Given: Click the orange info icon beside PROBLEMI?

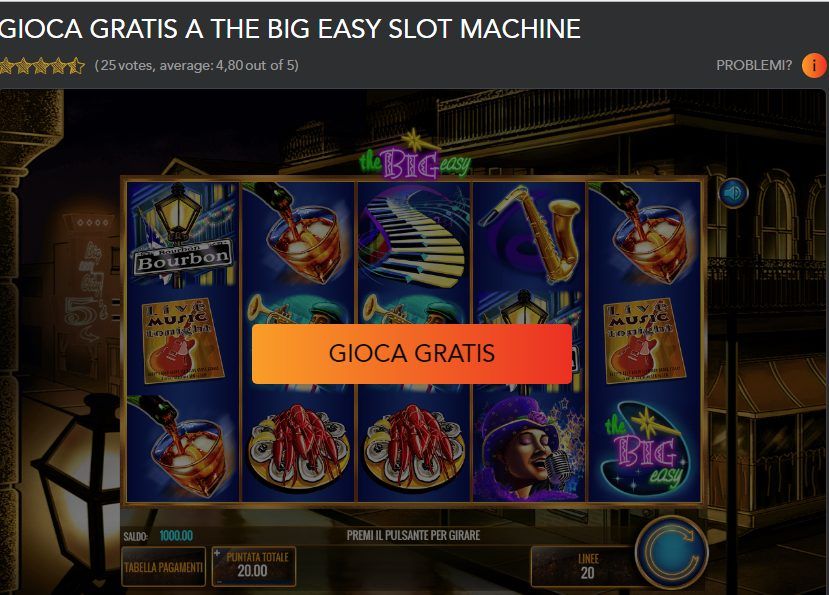Looking at the screenshot, I should click(x=814, y=66).
